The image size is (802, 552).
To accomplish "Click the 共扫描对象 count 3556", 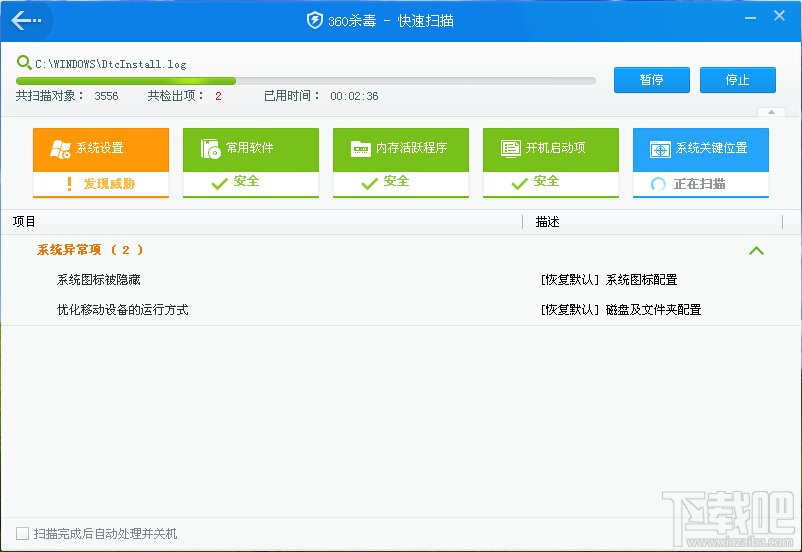I will coord(106,96).
